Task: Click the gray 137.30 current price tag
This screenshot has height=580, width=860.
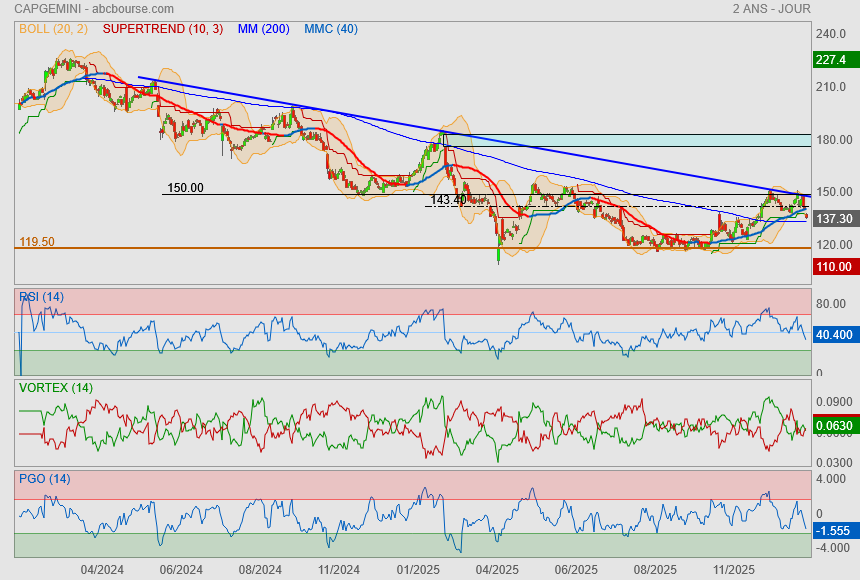Action: [833, 218]
